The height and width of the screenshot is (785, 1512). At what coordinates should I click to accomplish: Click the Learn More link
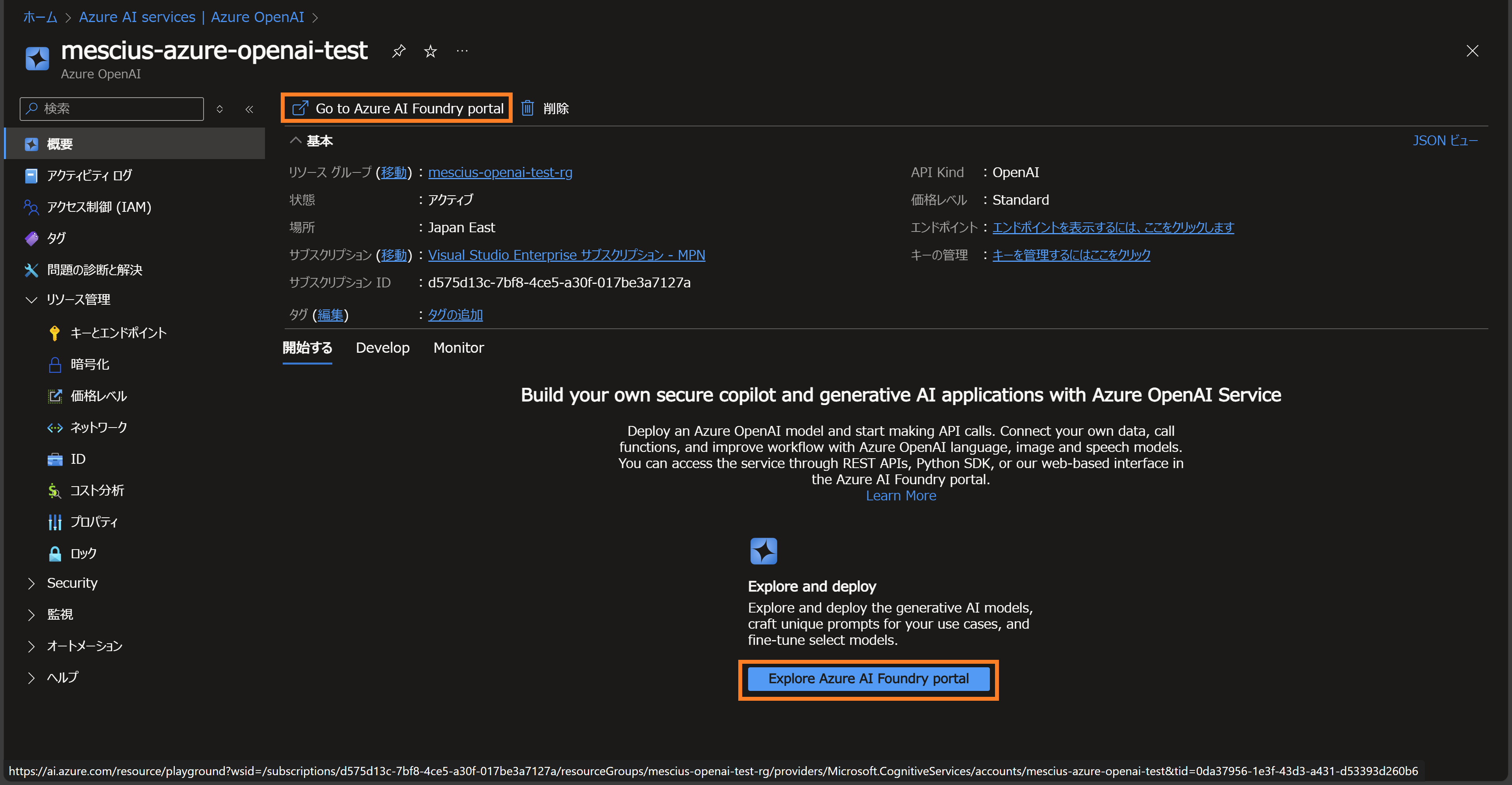(901, 496)
